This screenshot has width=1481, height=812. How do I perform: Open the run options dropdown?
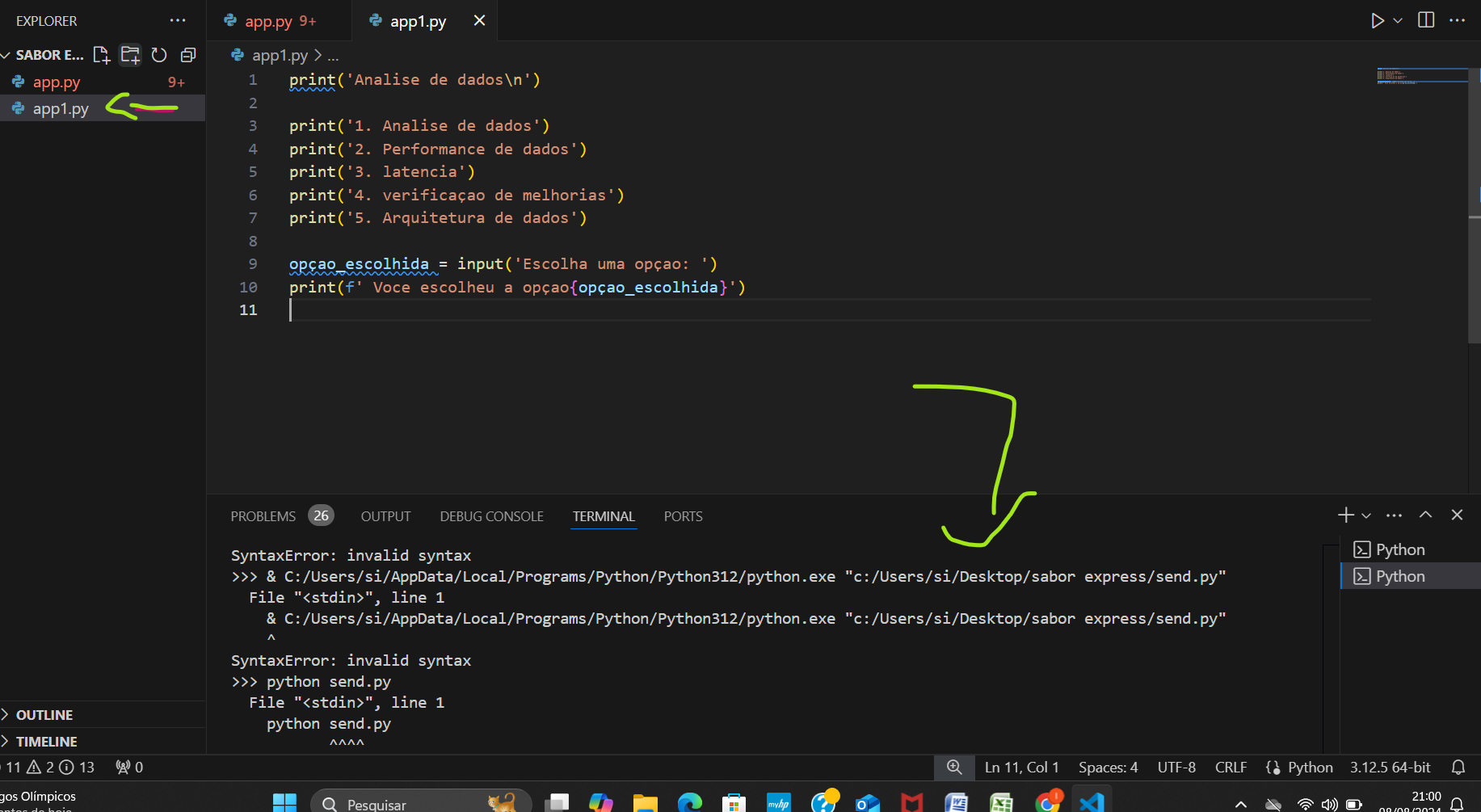[1398, 20]
